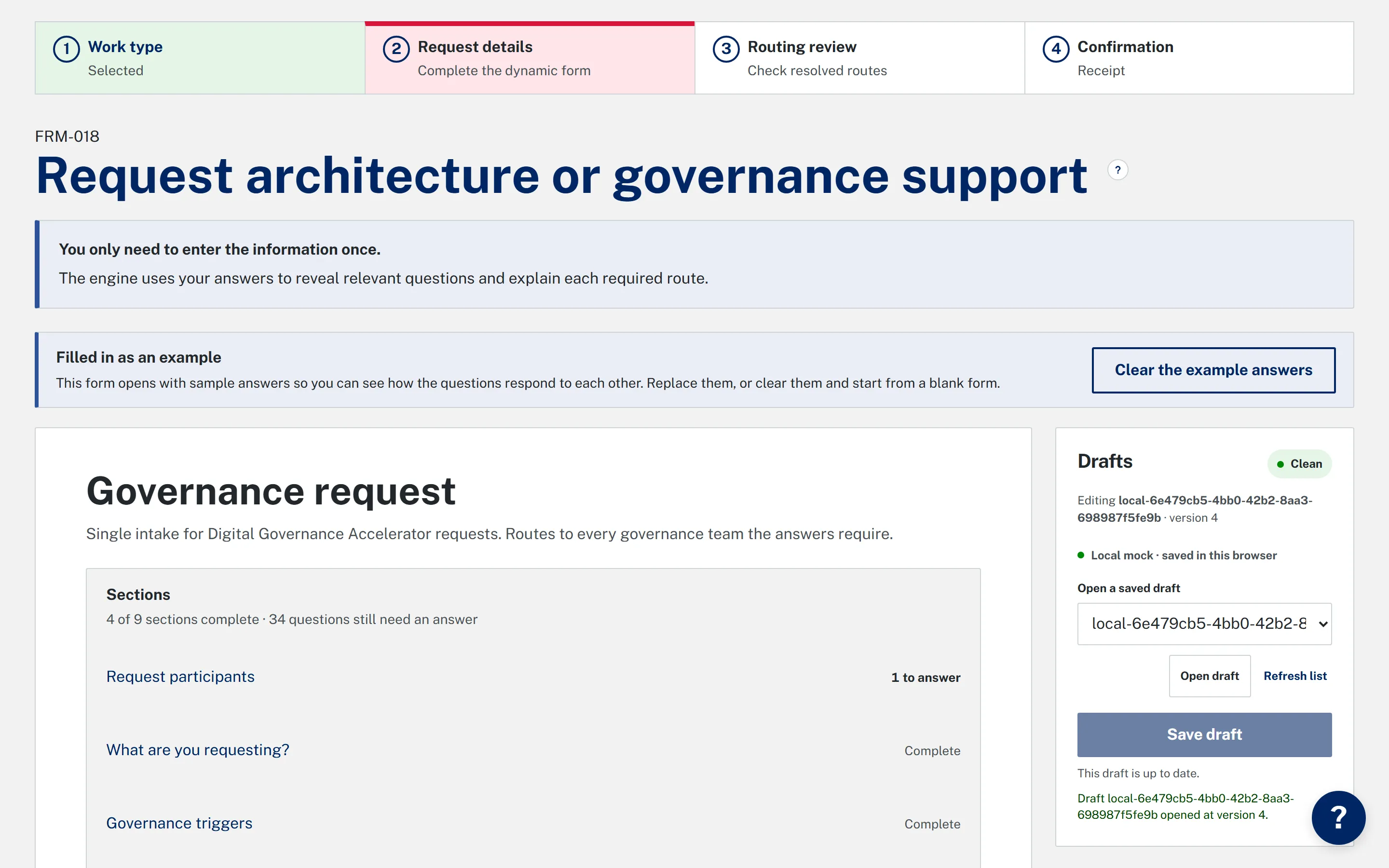Click the Clean status badge

[1299, 464]
